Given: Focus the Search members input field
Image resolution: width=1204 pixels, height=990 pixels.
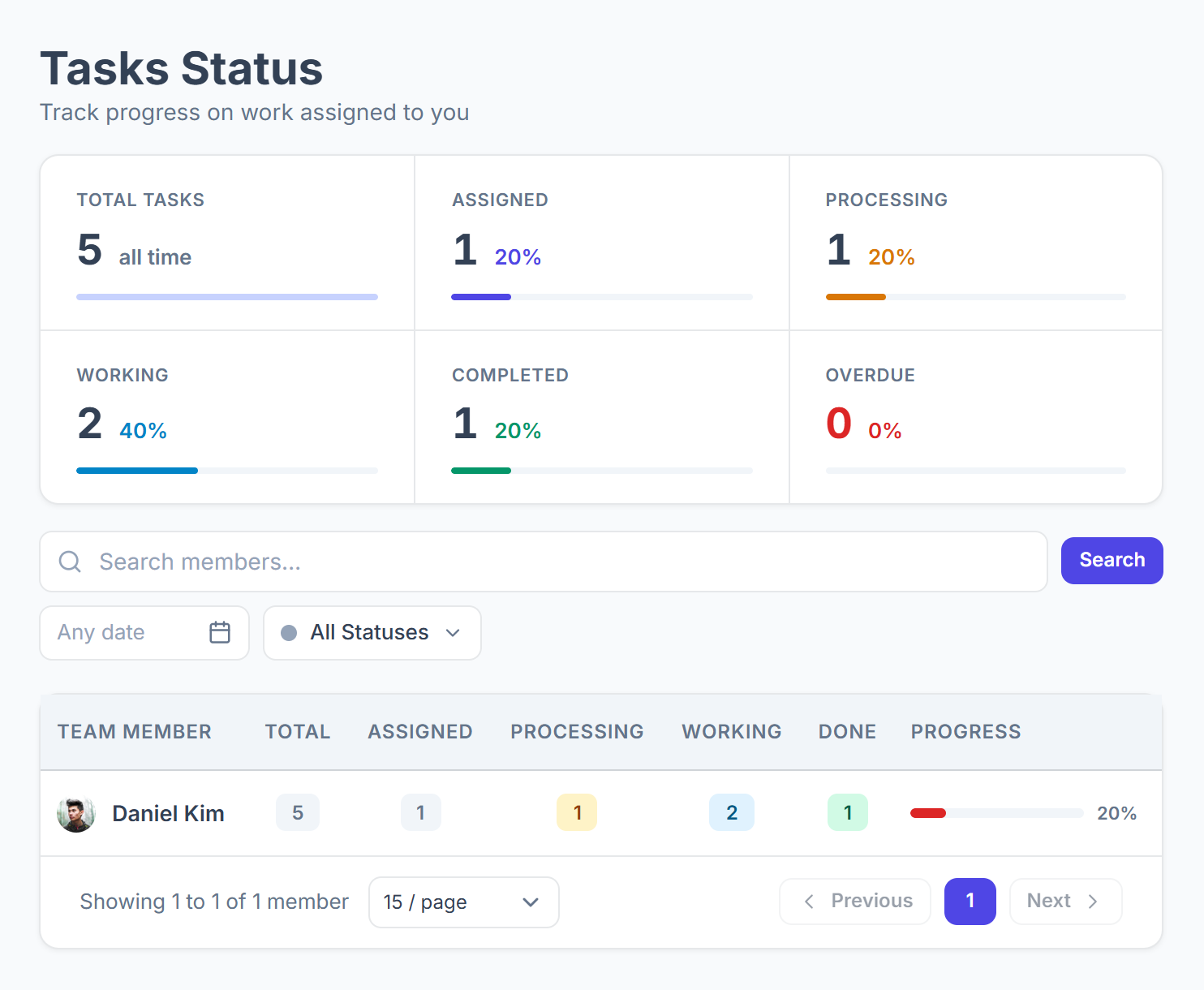Looking at the screenshot, I should coord(544,562).
